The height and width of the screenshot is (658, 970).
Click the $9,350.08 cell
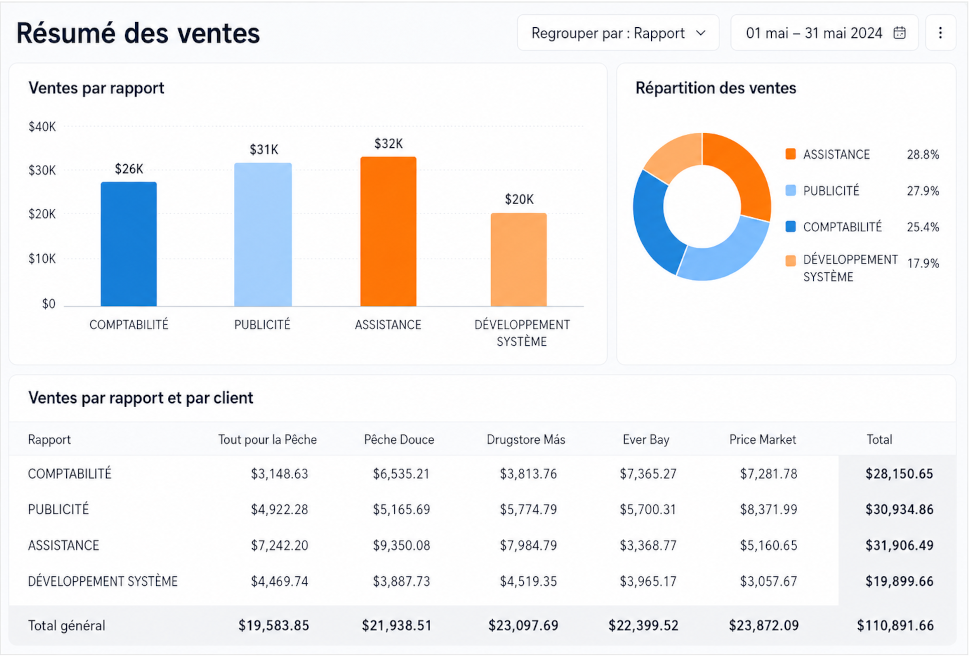click(401, 545)
